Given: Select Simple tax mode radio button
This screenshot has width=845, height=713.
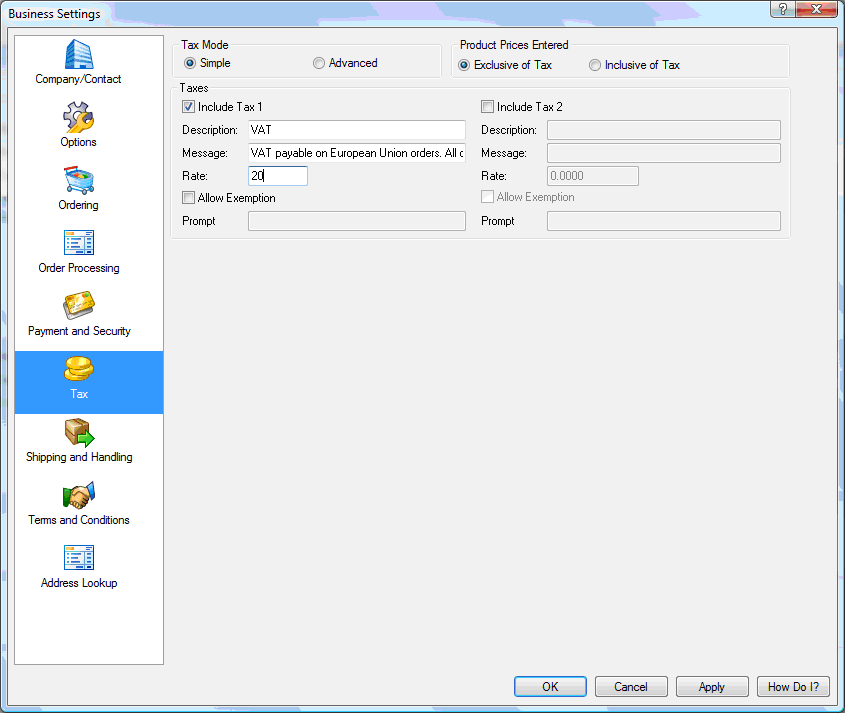Looking at the screenshot, I should click(190, 63).
